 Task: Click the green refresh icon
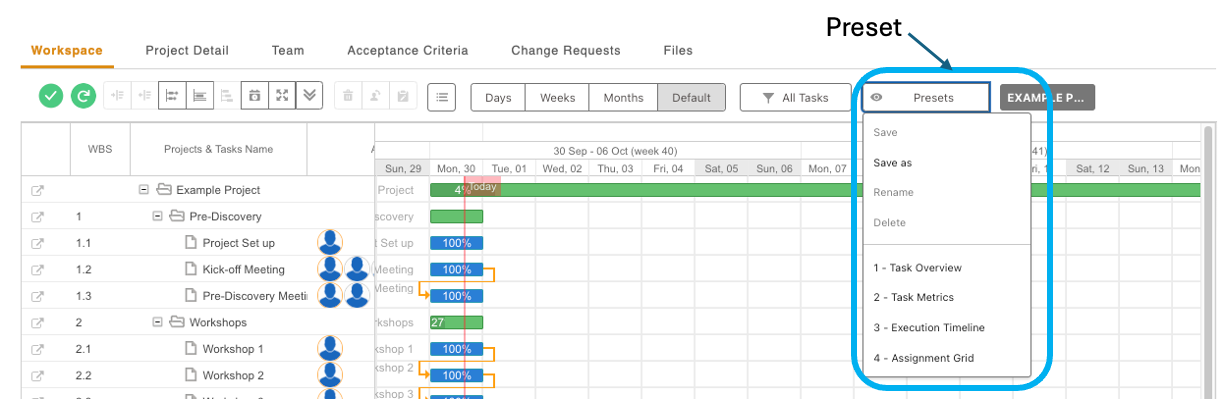point(84,96)
